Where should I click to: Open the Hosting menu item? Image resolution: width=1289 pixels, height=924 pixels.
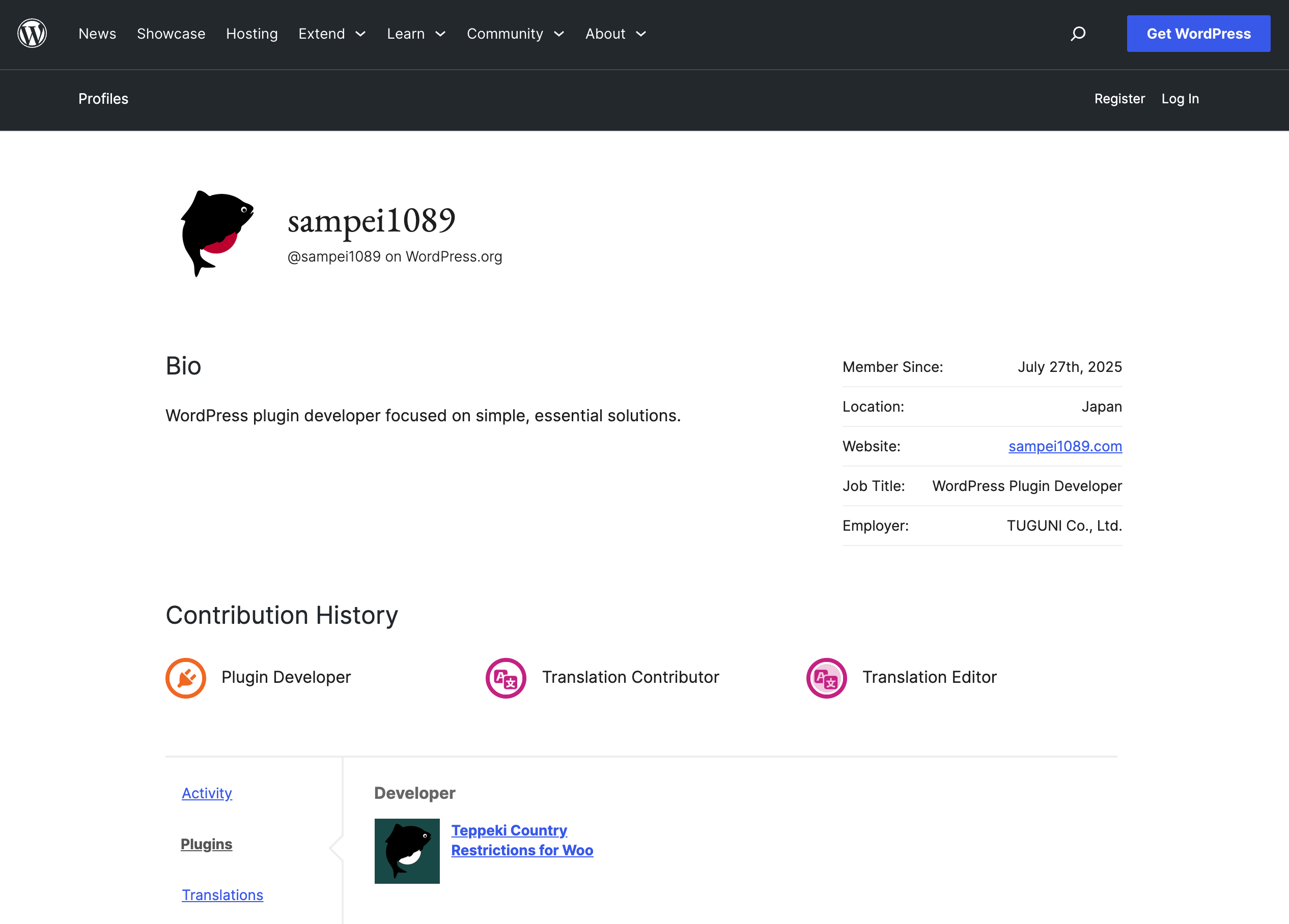coord(252,34)
